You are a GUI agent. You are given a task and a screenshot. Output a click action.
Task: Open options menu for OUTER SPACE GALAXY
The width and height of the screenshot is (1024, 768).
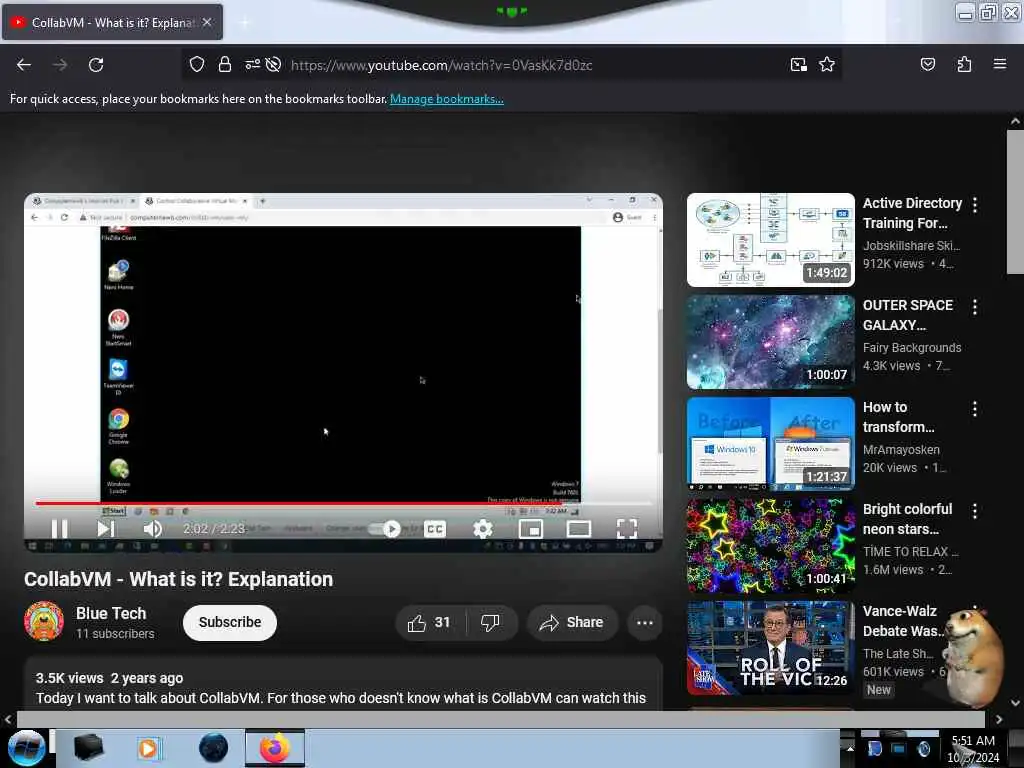(x=975, y=307)
